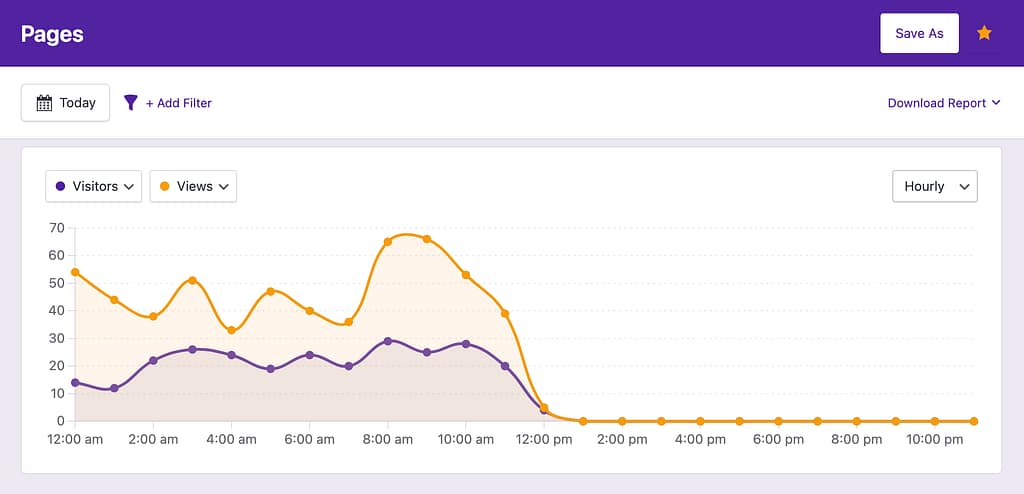Click the calendar icon in Today button
Image resolution: width=1024 pixels, height=494 pixels.
click(x=44, y=102)
